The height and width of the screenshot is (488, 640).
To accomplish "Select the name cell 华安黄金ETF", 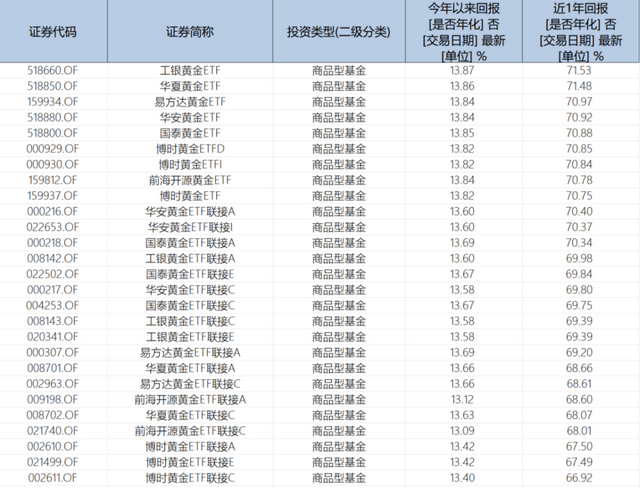I will [x=190, y=118].
